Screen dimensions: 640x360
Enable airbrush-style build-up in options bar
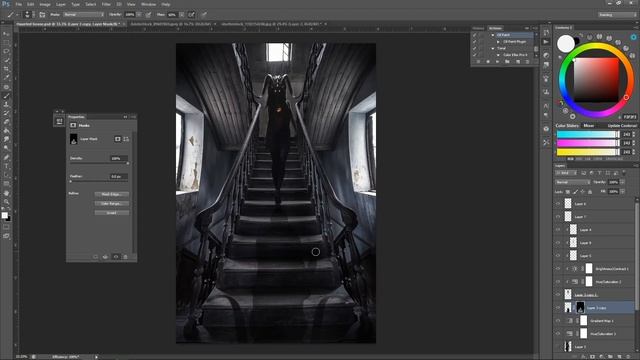click(x=191, y=15)
